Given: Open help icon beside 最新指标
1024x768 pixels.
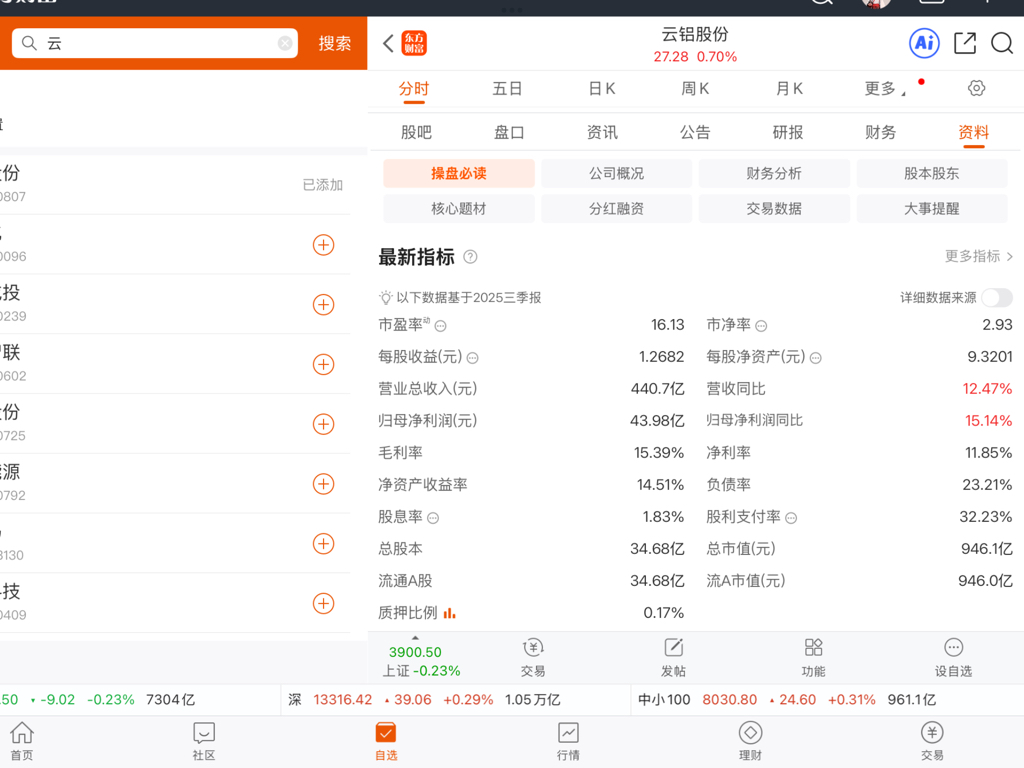Looking at the screenshot, I should click(470, 257).
